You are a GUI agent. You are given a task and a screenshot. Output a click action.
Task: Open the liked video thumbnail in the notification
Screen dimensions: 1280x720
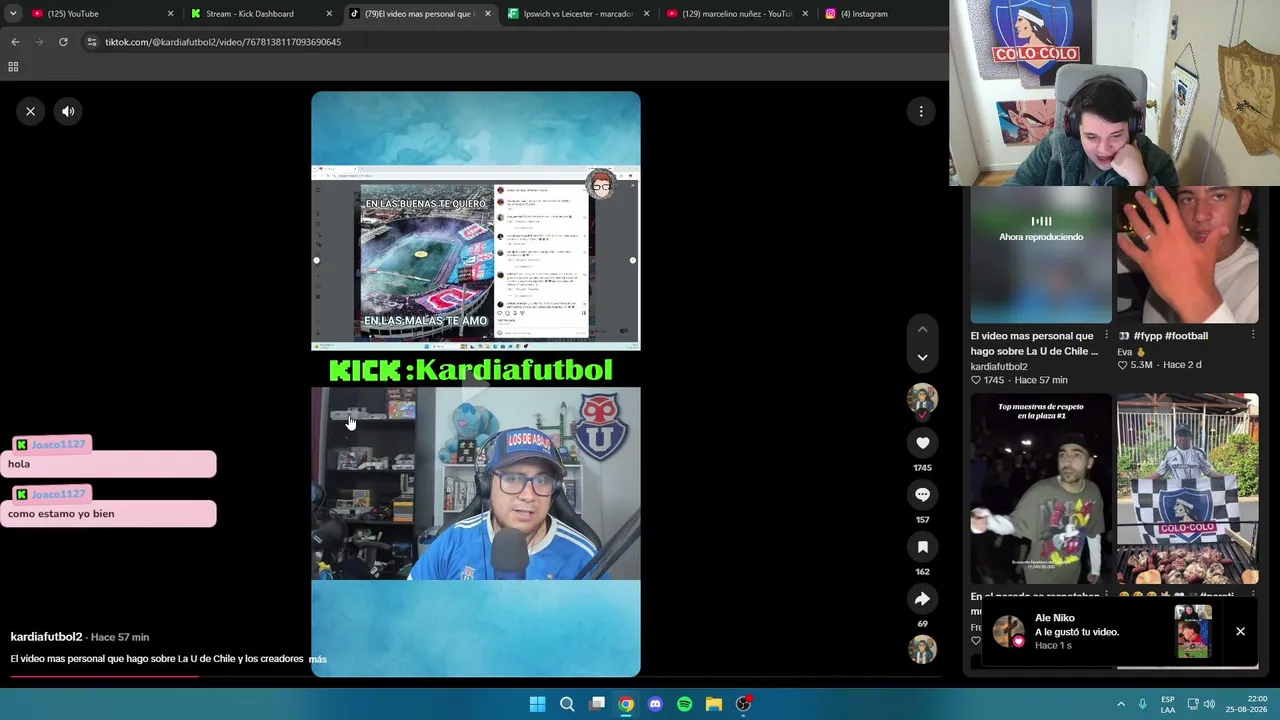(1193, 631)
